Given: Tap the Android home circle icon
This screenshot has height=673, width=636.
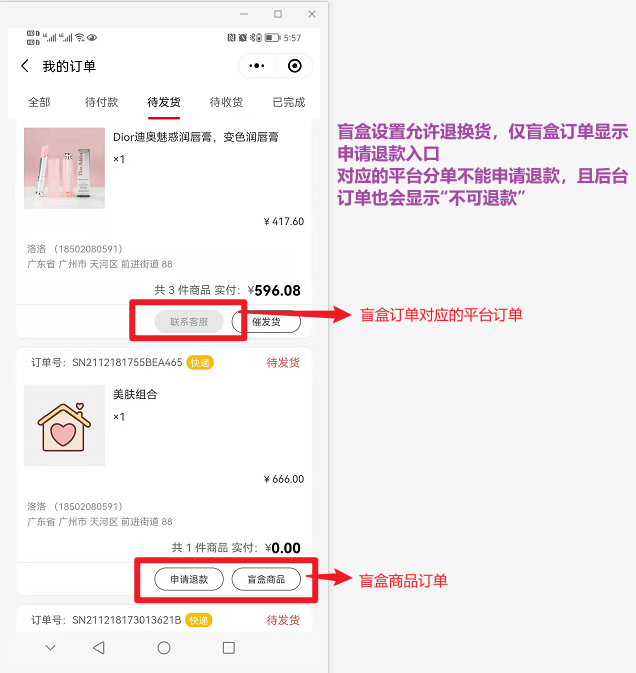Looking at the screenshot, I should click(x=164, y=647).
